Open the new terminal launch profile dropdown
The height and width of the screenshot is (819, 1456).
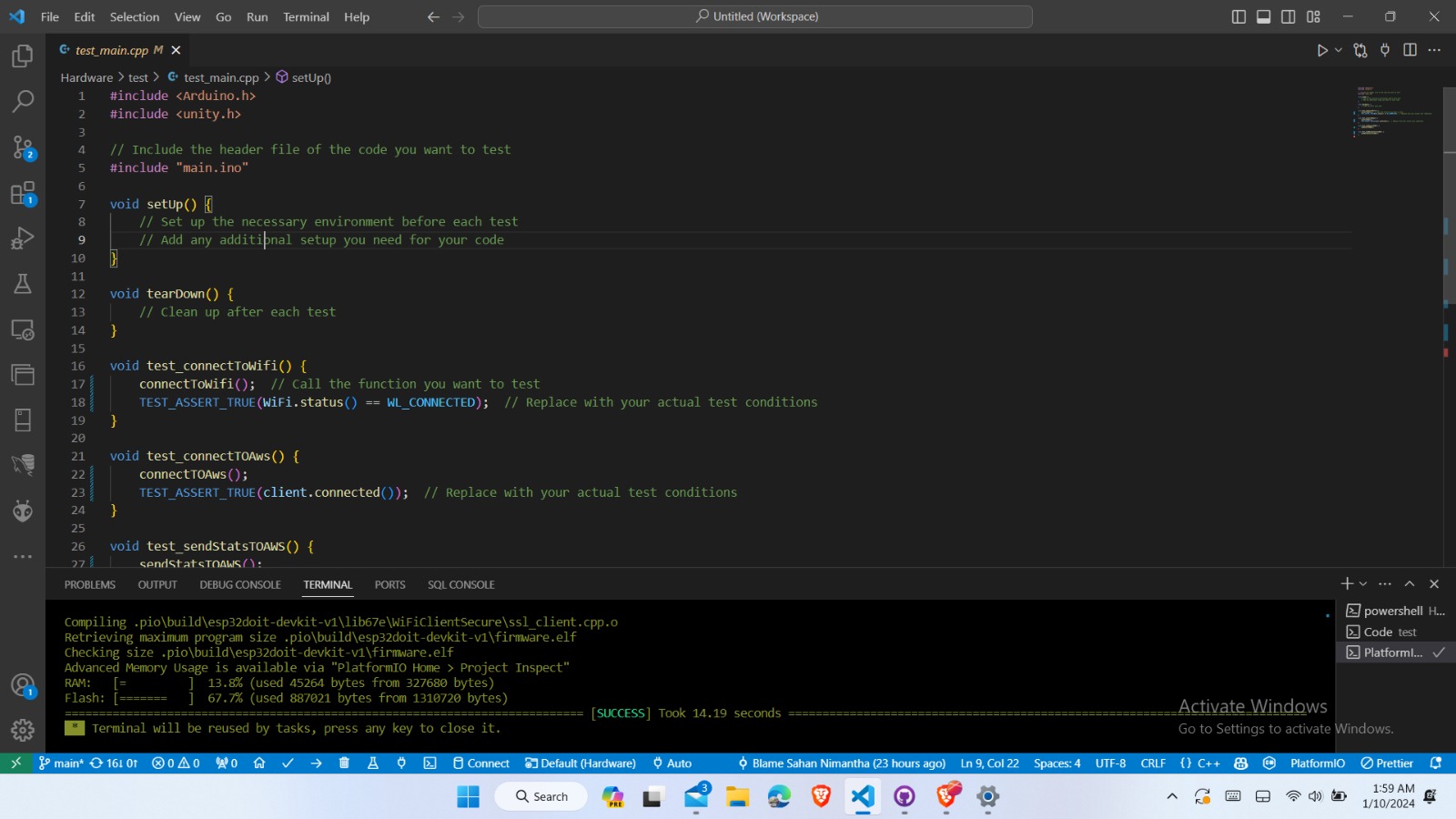pyautogui.click(x=1363, y=583)
